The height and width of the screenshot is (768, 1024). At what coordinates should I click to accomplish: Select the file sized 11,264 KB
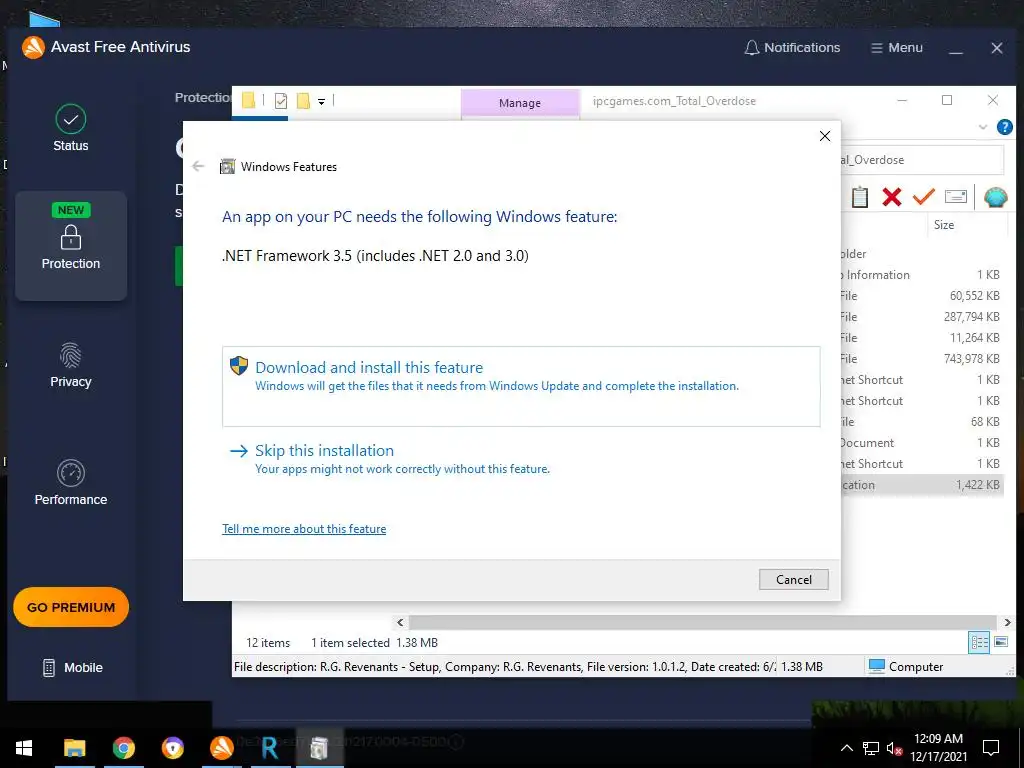point(920,338)
